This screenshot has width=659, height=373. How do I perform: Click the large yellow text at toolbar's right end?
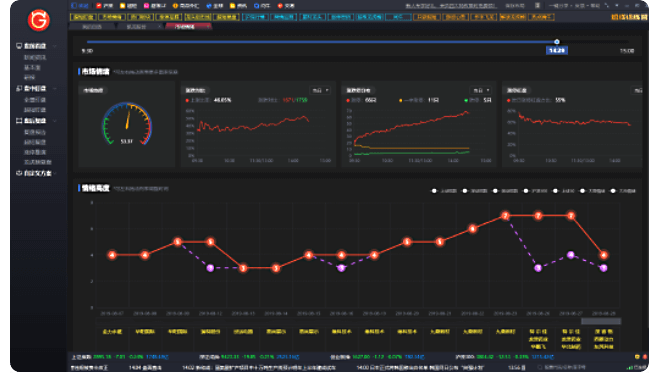tap(629, 17)
